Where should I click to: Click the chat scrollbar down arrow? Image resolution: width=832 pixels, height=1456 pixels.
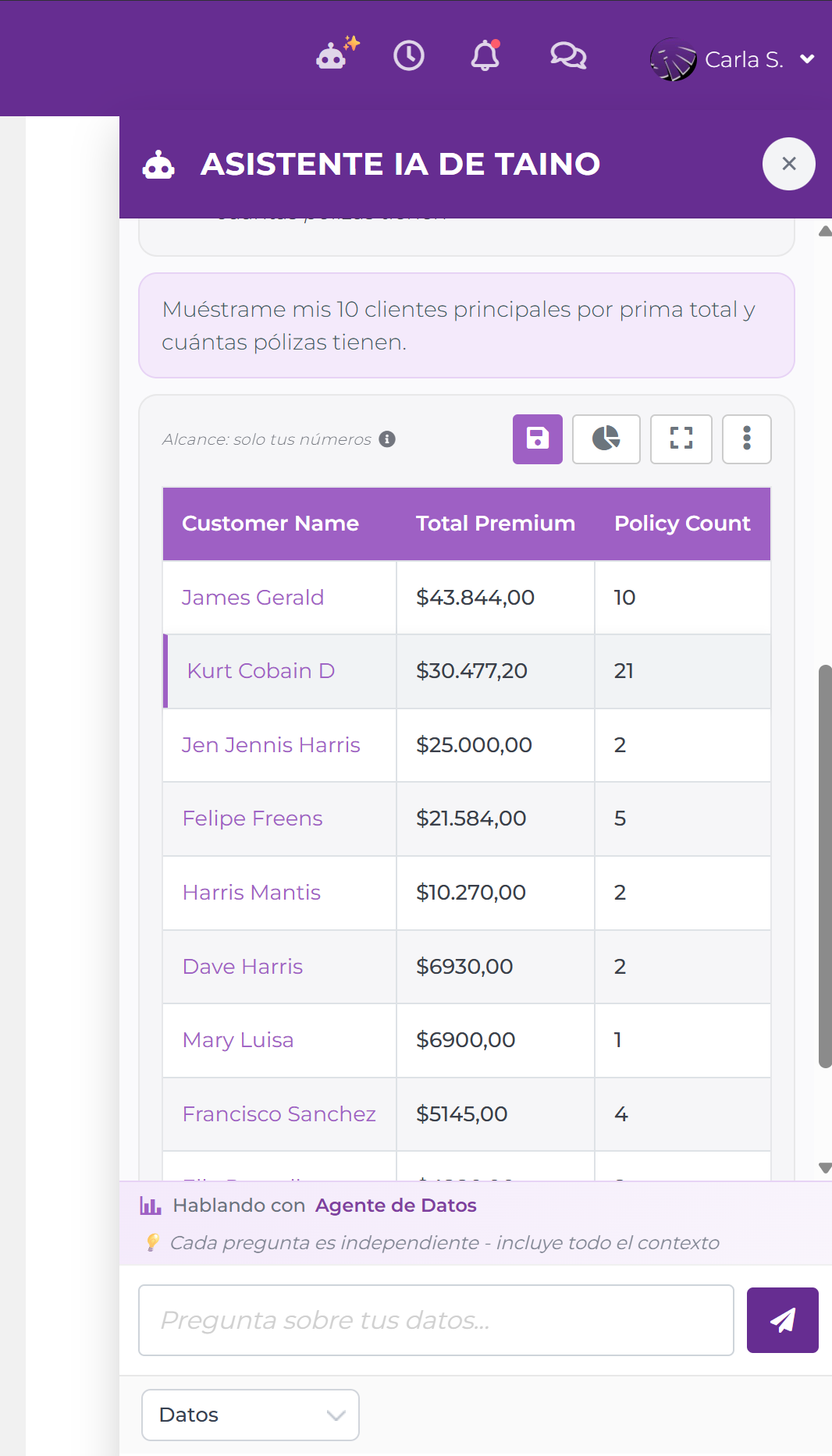(824, 1168)
